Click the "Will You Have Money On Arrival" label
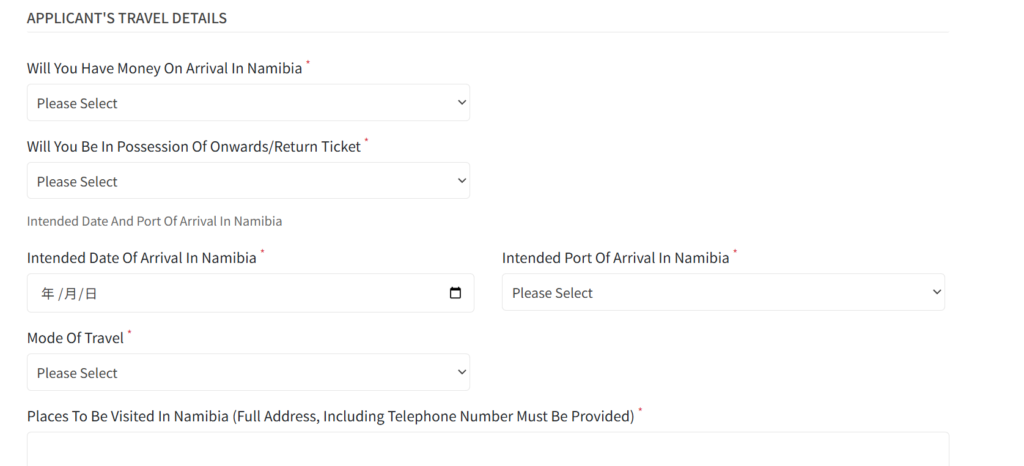Screen dimensions: 1024x466 [164, 69]
